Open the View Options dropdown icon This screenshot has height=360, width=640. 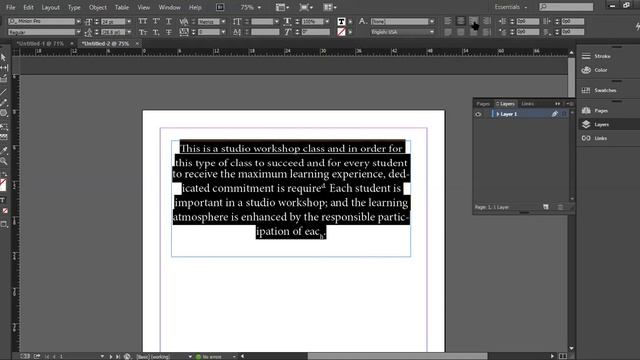tap(282, 7)
